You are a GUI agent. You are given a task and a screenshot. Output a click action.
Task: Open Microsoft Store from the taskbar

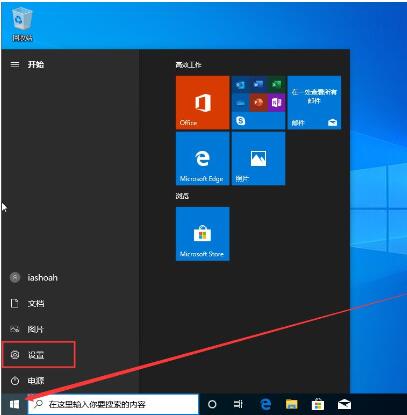pos(318,404)
